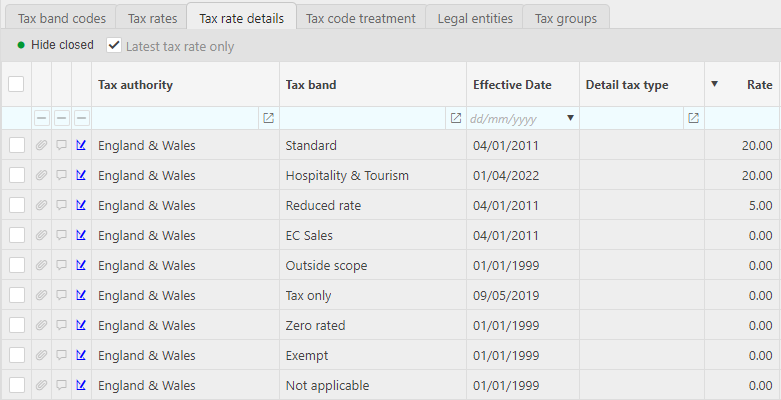Click the sort arrow on Rate column
The height and width of the screenshot is (400, 781).
click(714, 84)
